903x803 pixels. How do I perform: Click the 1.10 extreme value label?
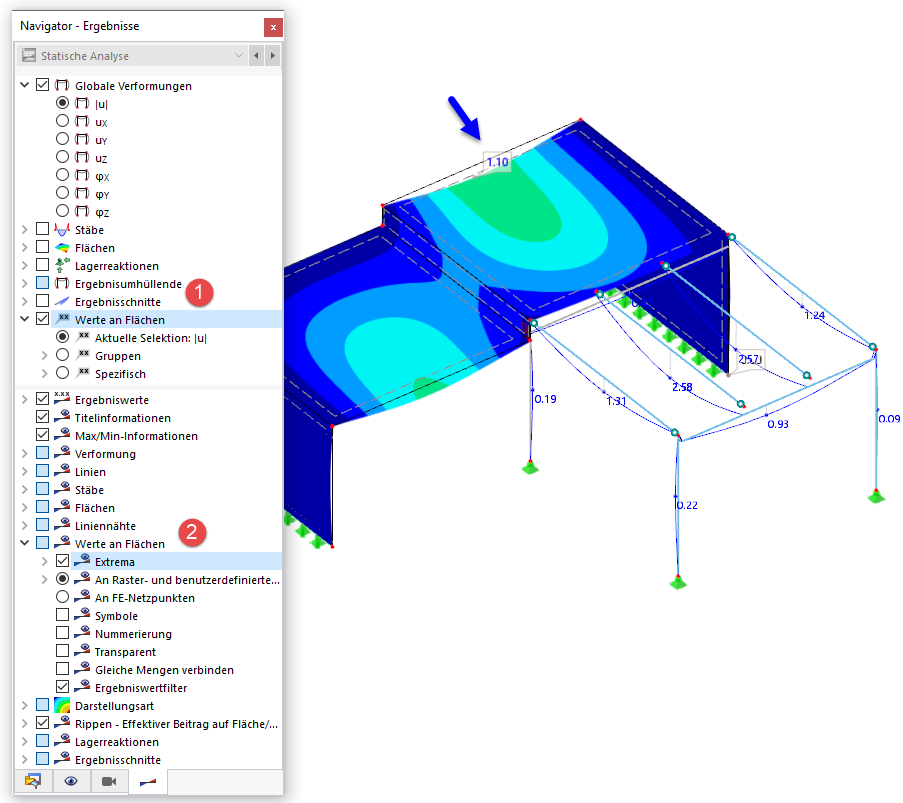pos(498,162)
